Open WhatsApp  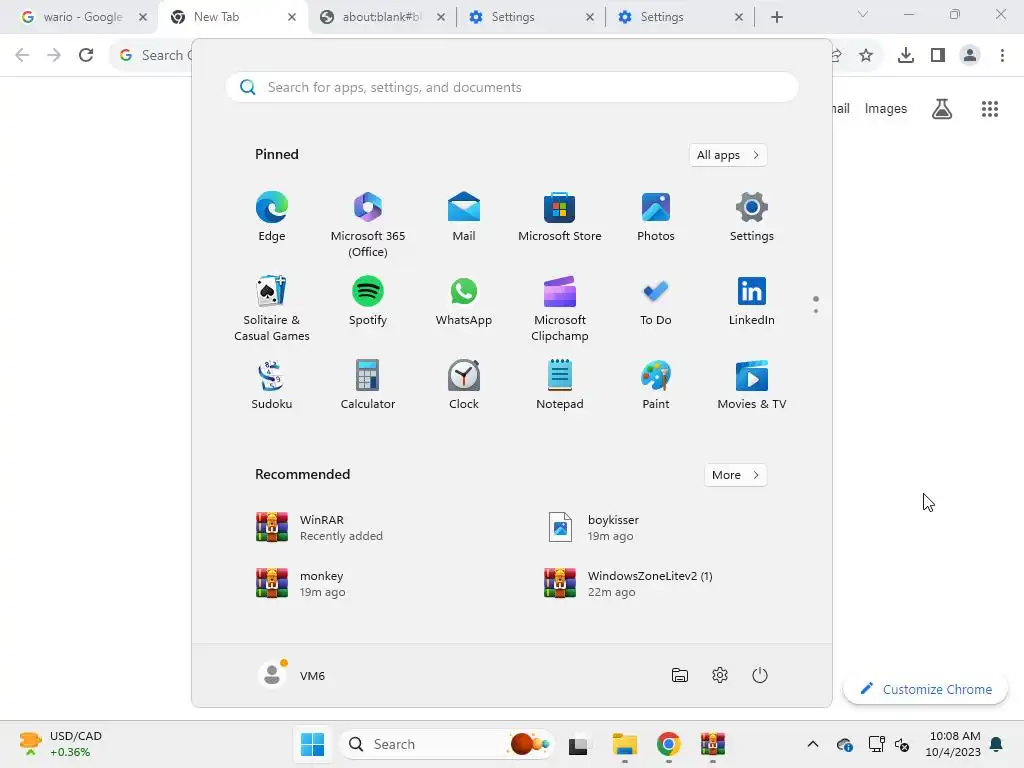tap(464, 300)
